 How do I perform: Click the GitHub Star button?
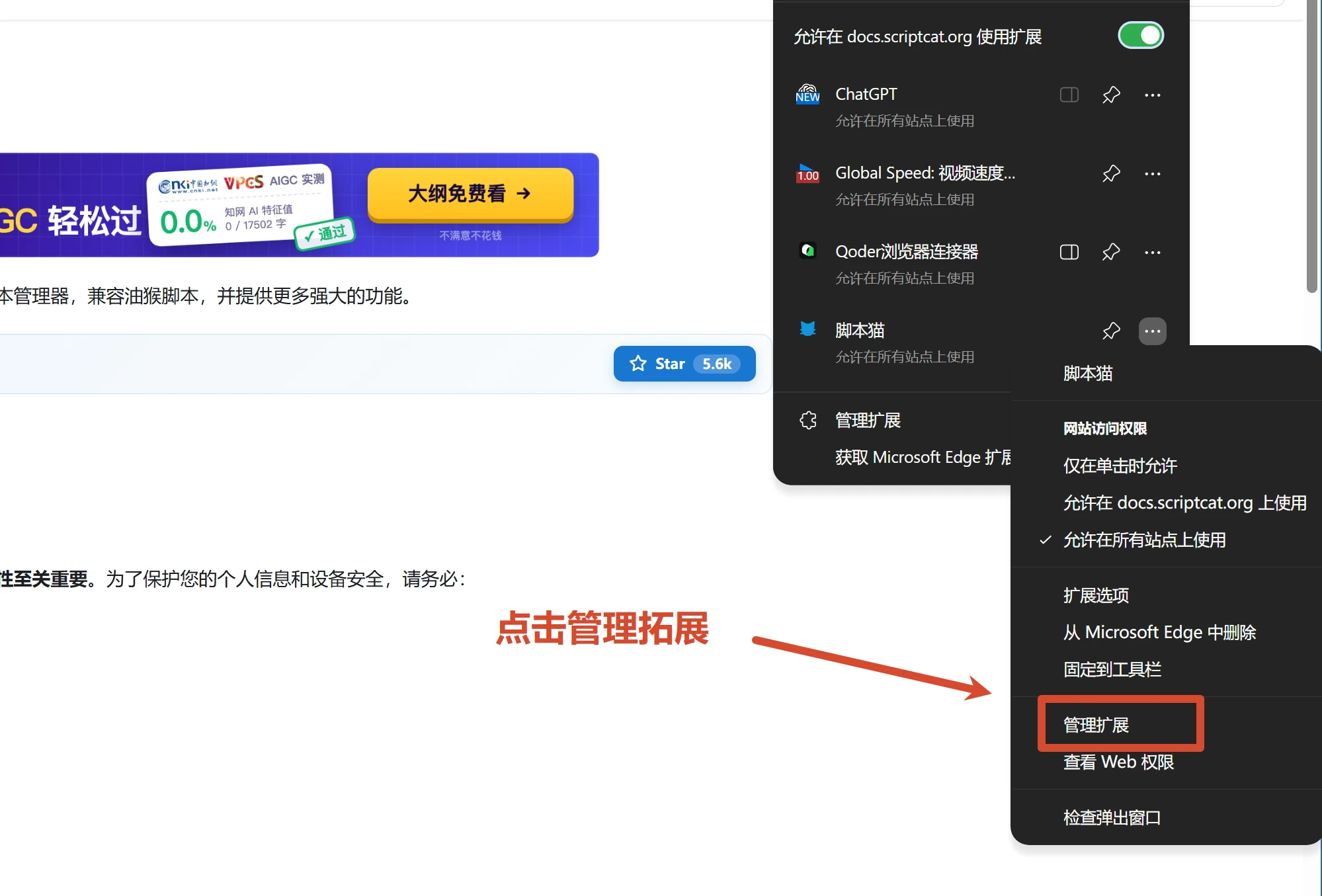pyautogui.click(x=684, y=364)
